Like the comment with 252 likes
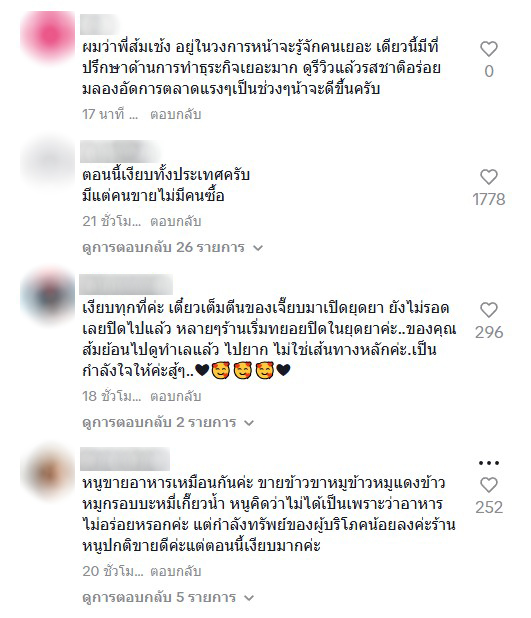Image resolution: width=531 pixels, height=618 pixels. 489,485
